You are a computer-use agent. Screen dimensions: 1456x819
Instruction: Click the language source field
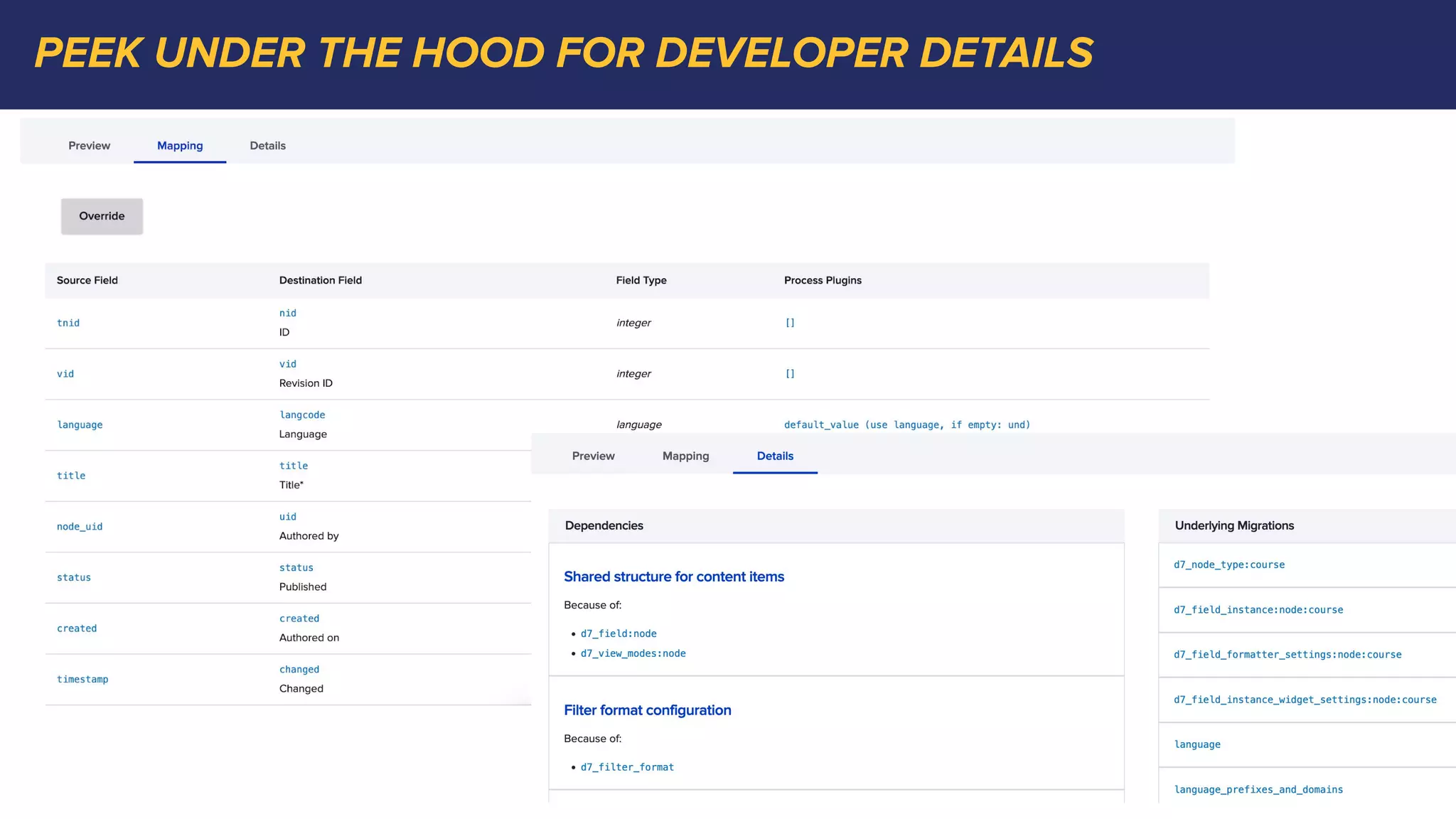point(80,425)
